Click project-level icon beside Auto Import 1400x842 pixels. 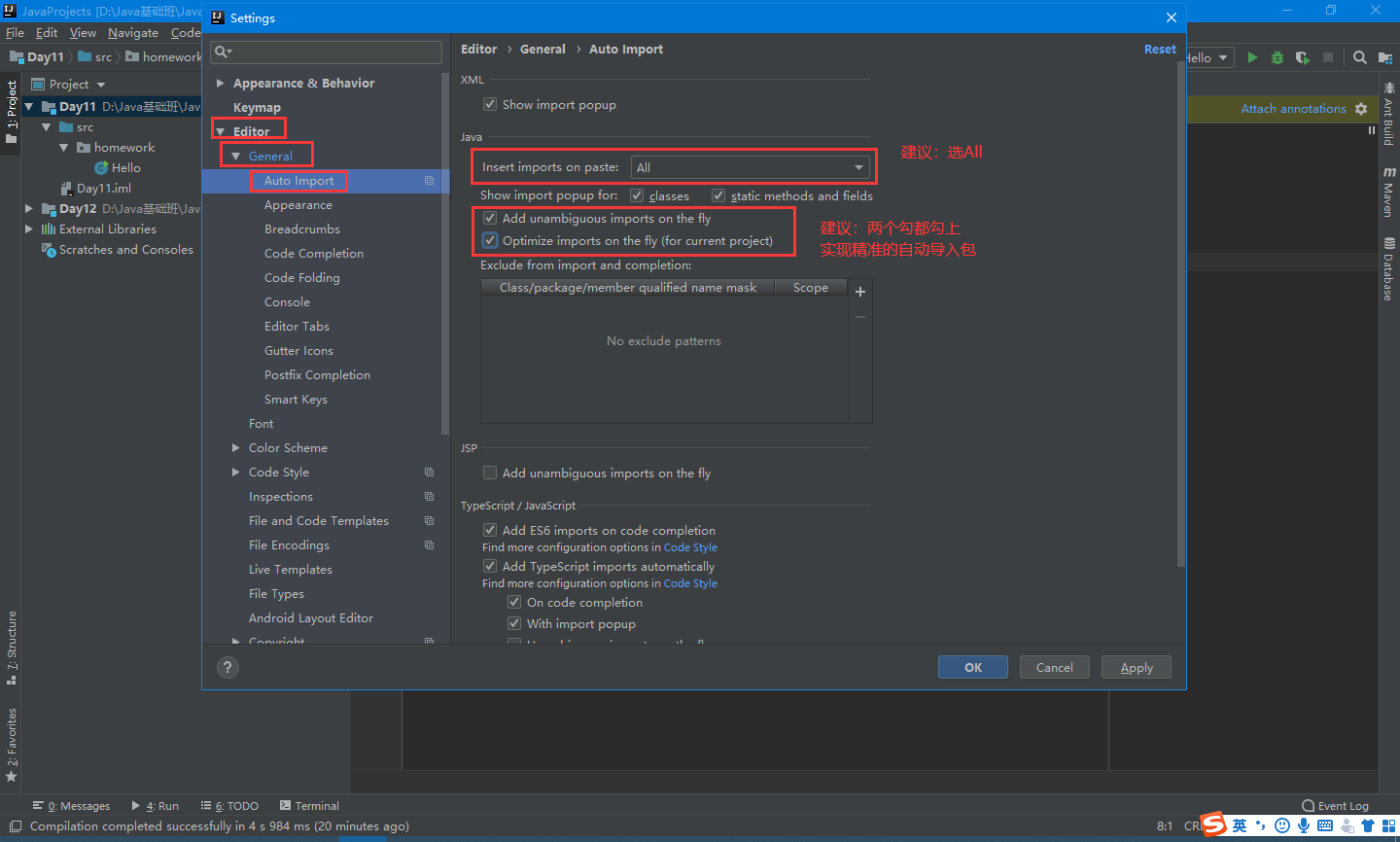point(429,181)
